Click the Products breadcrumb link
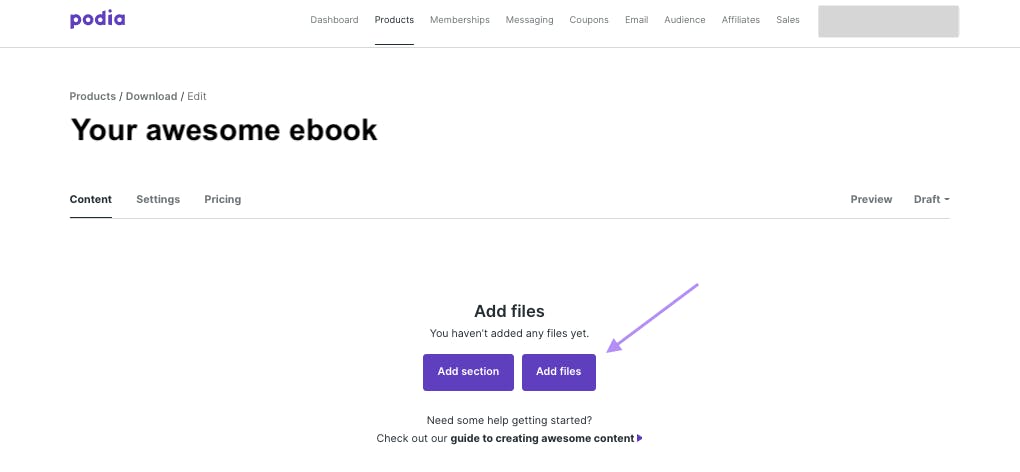 pos(92,96)
